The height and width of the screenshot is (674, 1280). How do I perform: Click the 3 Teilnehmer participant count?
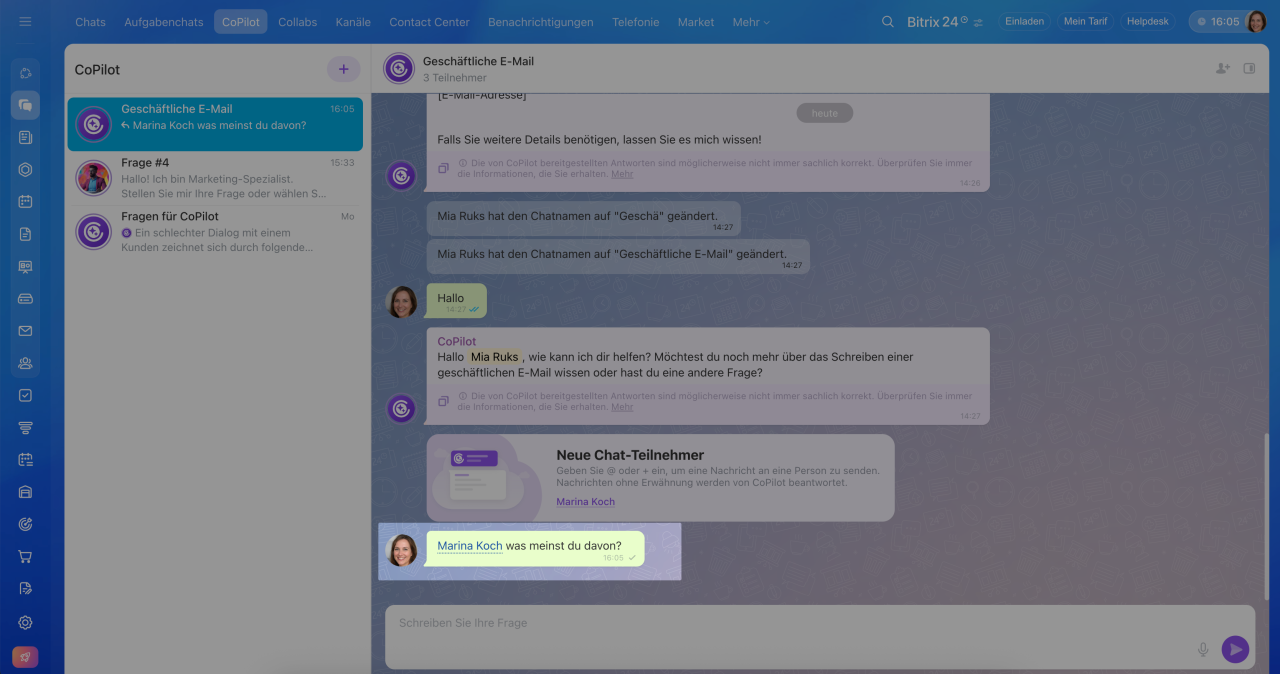click(455, 78)
